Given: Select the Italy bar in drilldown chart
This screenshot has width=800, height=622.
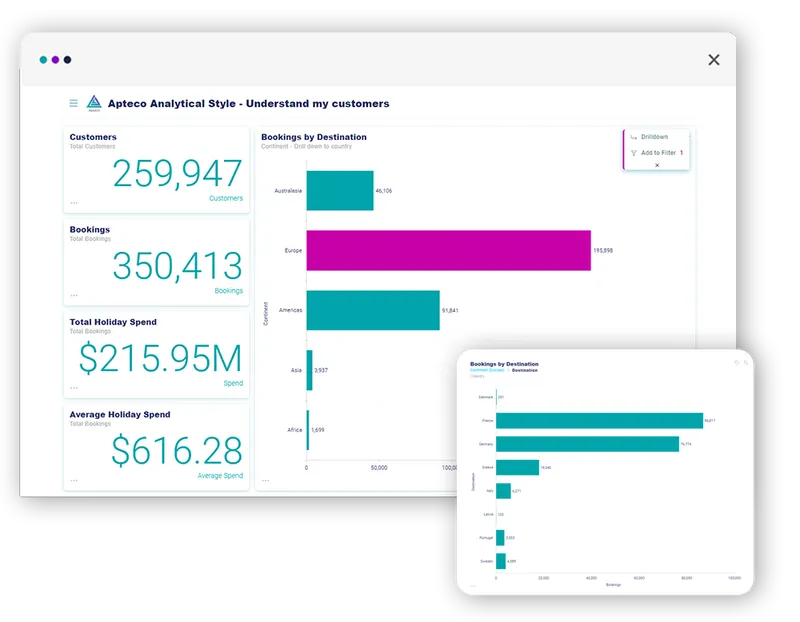Looking at the screenshot, I should [x=503, y=491].
